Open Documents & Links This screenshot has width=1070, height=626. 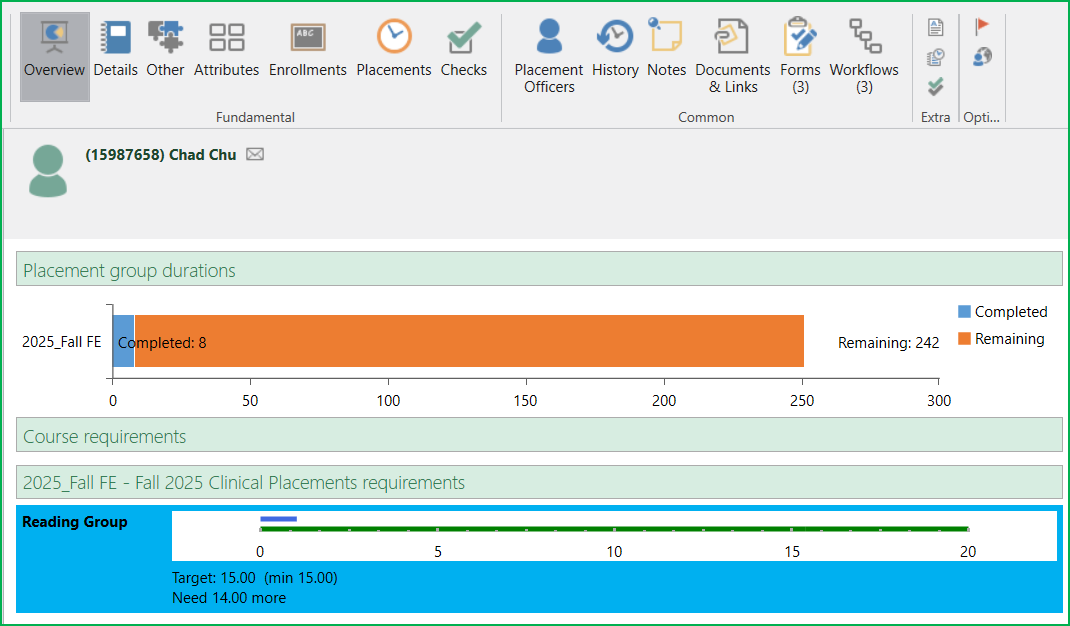732,57
